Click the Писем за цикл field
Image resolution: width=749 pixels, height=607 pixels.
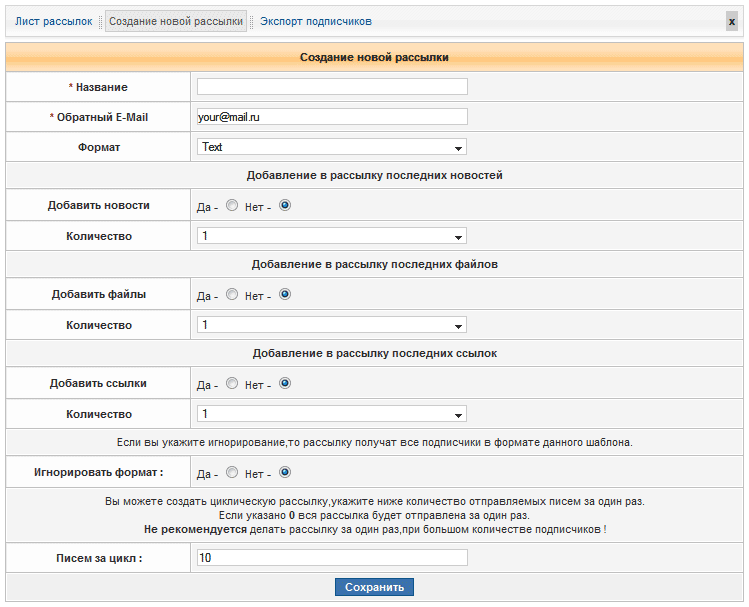332,558
